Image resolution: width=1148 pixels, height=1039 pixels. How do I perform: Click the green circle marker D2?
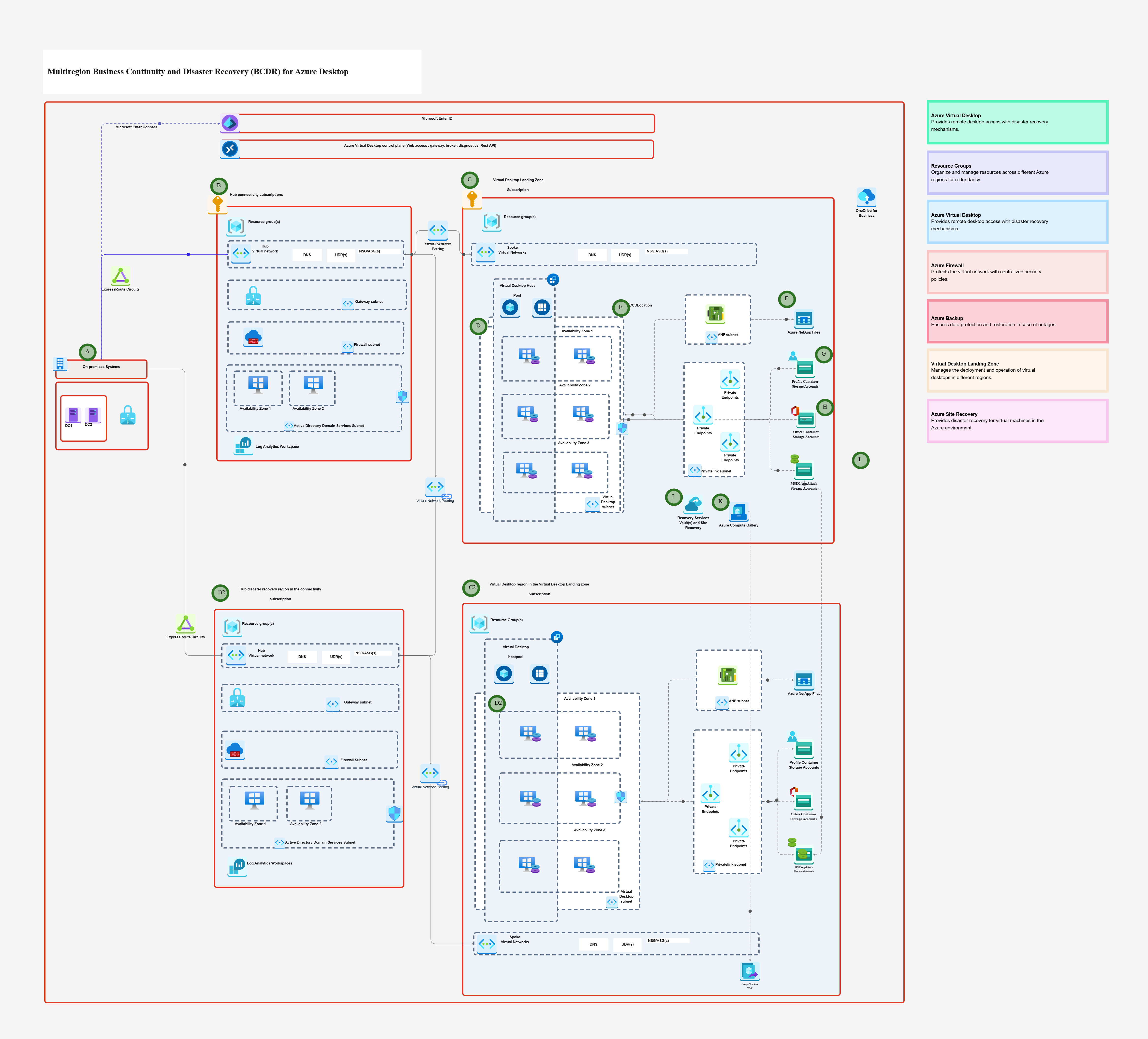pyautogui.click(x=497, y=703)
